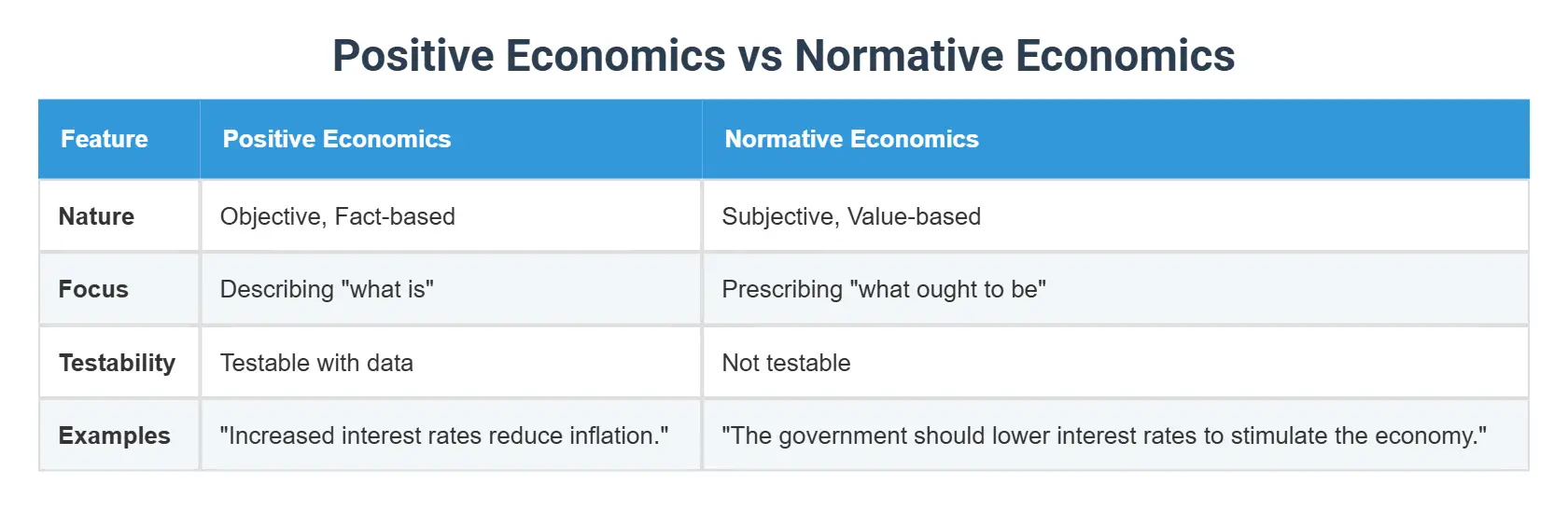Select the Objective, Fact-based cell
Image resolution: width=1568 pixels, height=511 pixels.
pyautogui.click(x=451, y=216)
